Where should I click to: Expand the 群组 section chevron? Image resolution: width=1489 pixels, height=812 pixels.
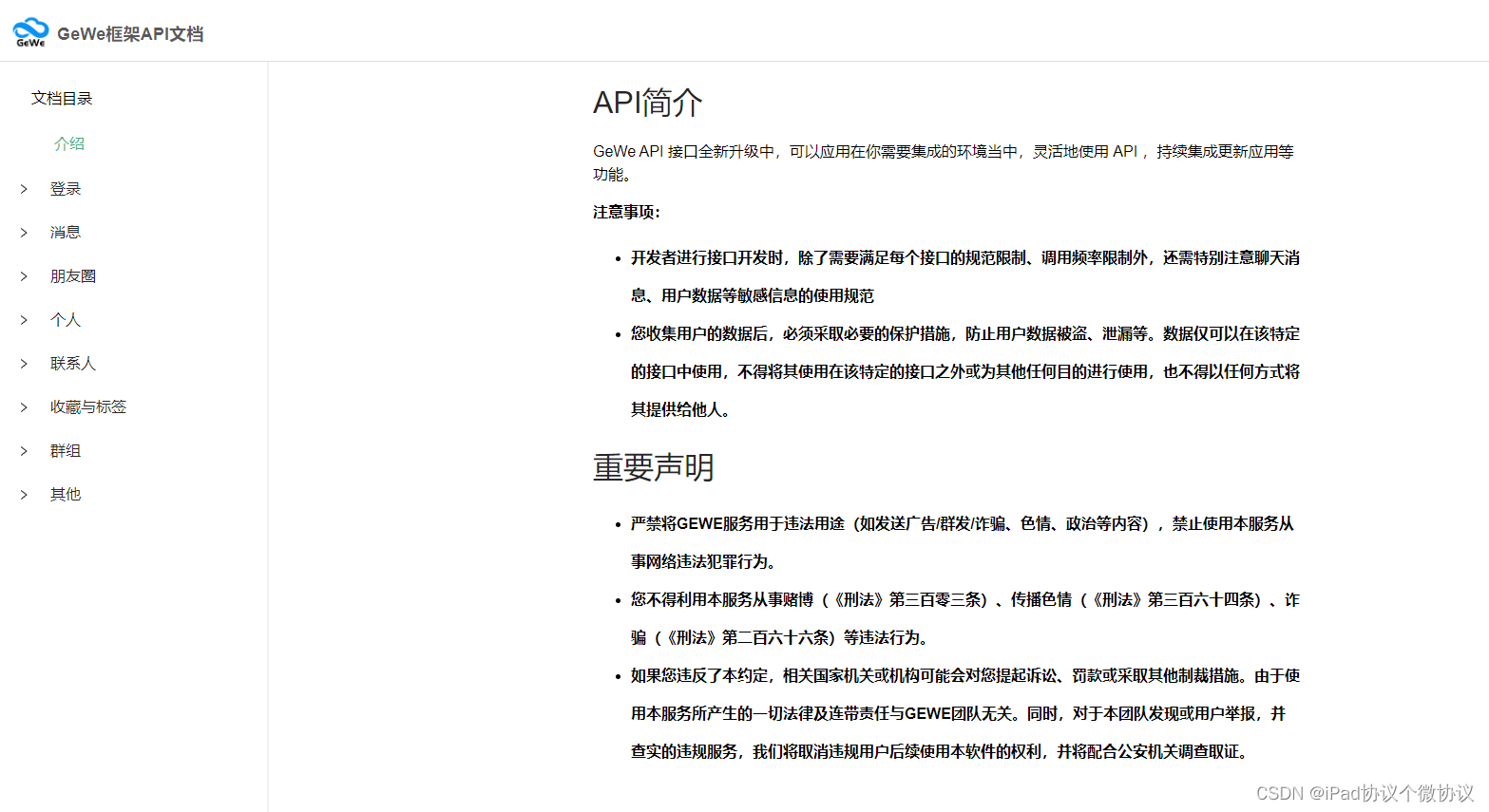tap(24, 451)
